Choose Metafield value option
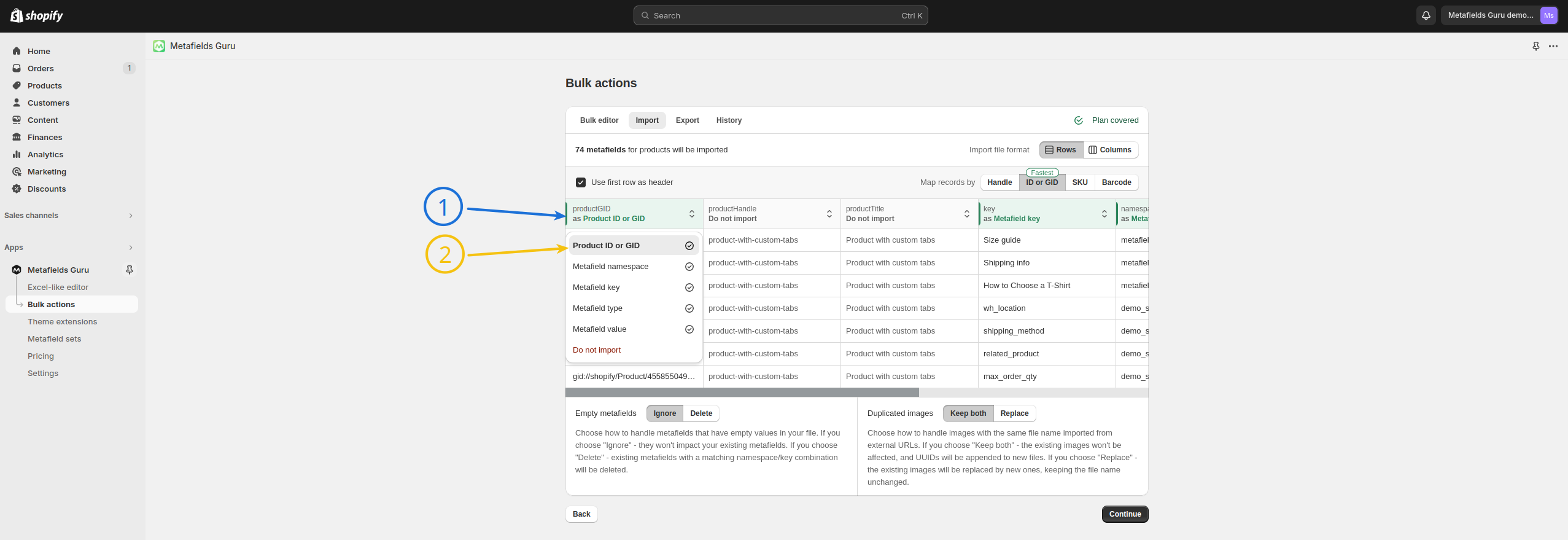Screen dimensions: 1568x540 pos(634,329)
